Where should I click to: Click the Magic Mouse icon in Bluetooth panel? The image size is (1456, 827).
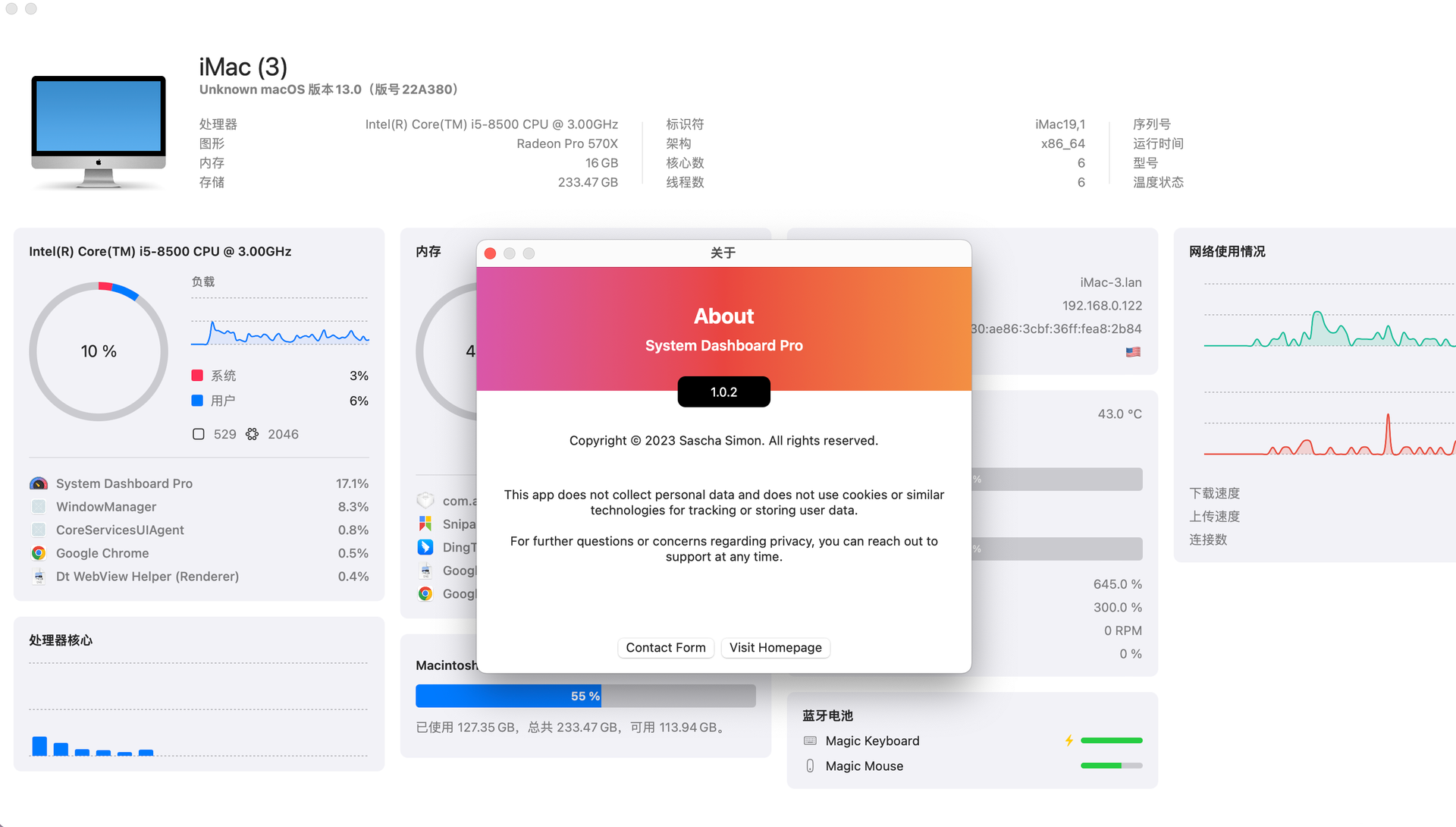810,766
